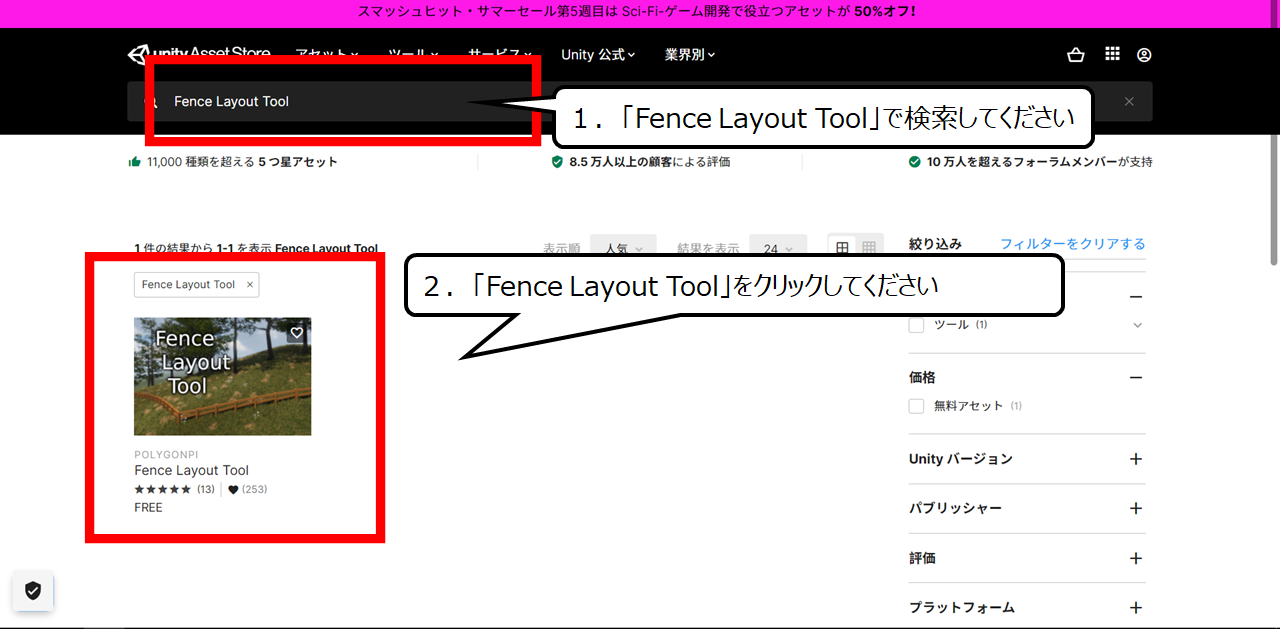Expand the ツール subcategory chevron
Image resolution: width=1280 pixels, height=629 pixels.
pyautogui.click(x=1137, y=325)
